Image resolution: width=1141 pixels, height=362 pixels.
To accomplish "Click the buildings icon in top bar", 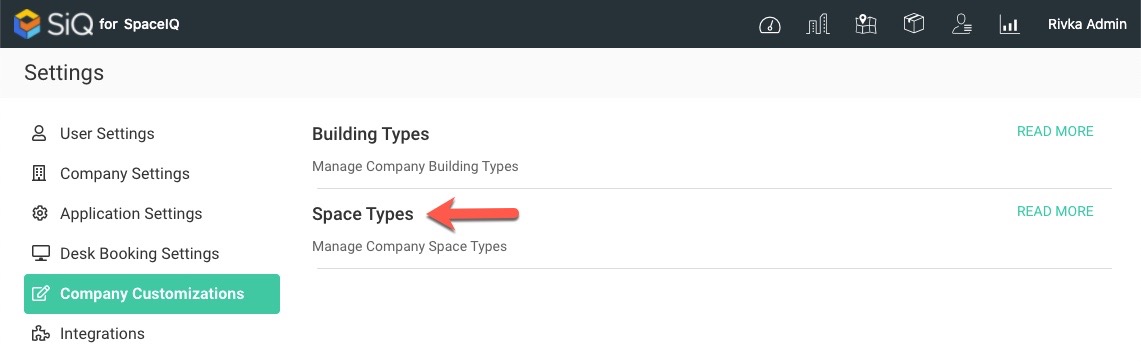I will (818, 25).
